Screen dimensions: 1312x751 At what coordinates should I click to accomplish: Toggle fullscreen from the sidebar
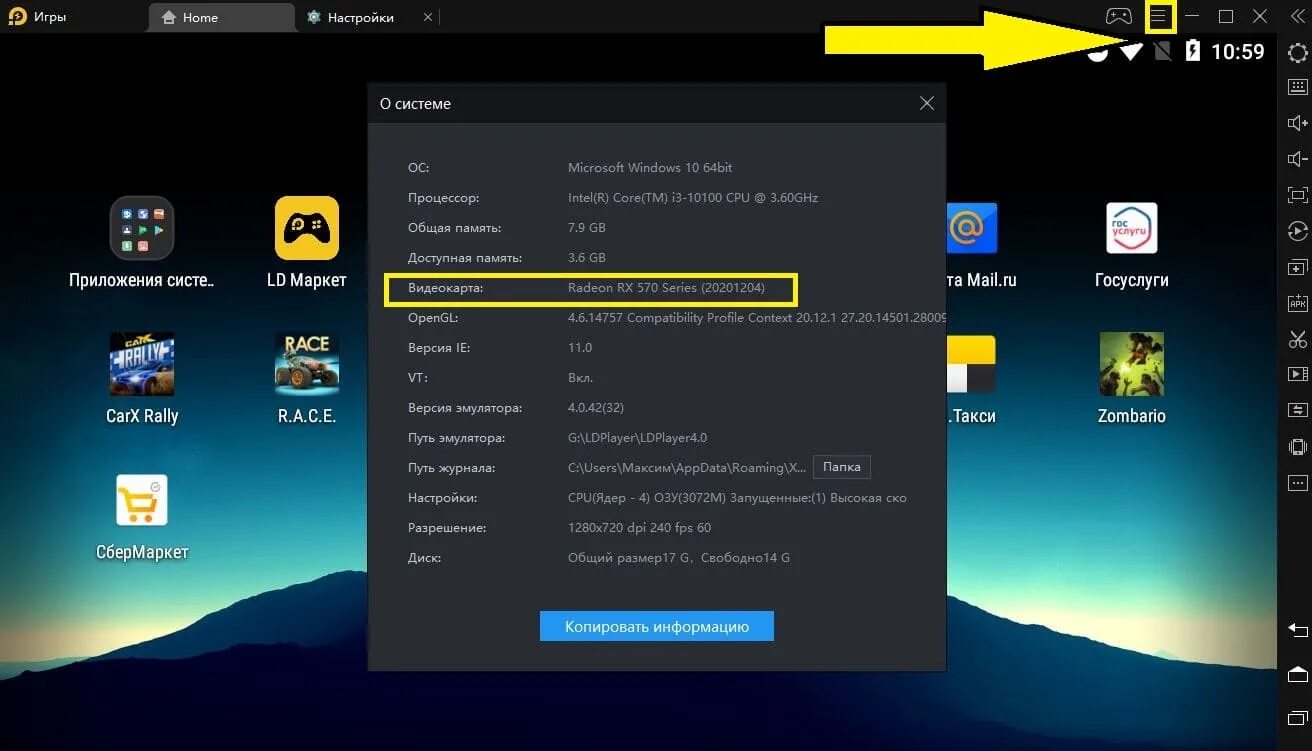pos(1298,195)
